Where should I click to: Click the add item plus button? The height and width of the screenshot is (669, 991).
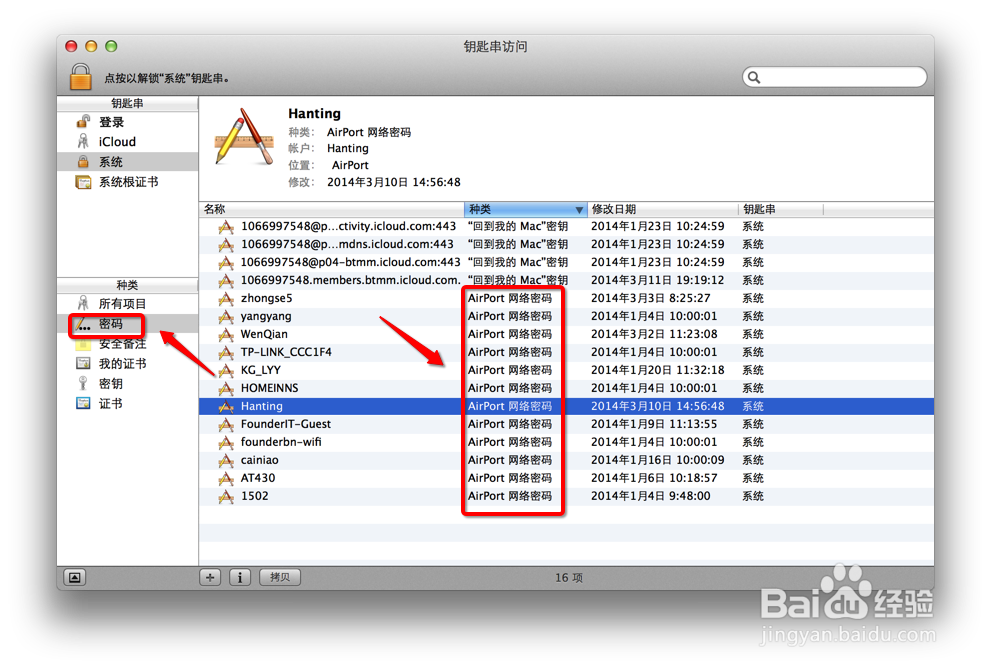tap(209, 577)
